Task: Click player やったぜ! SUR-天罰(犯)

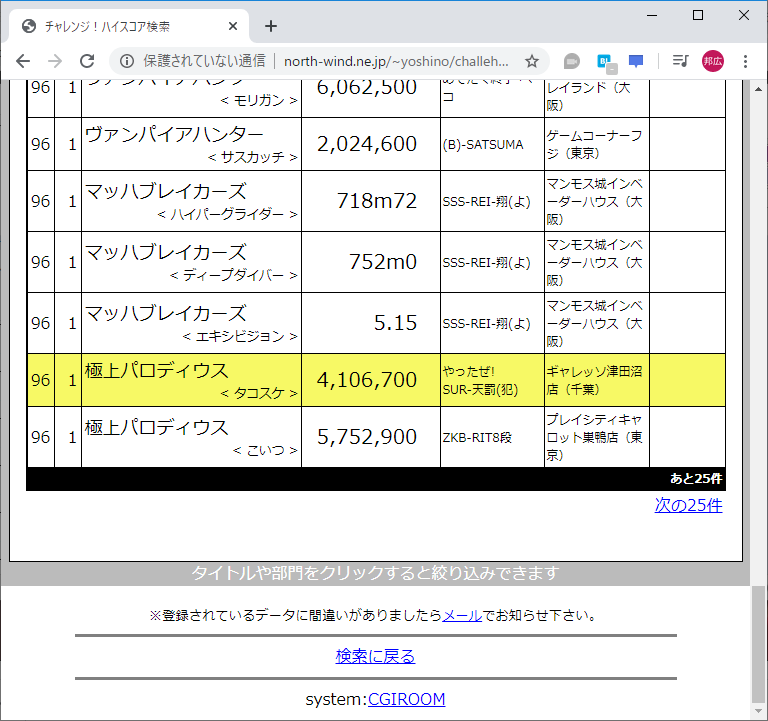Action: [x=480, y=380]
